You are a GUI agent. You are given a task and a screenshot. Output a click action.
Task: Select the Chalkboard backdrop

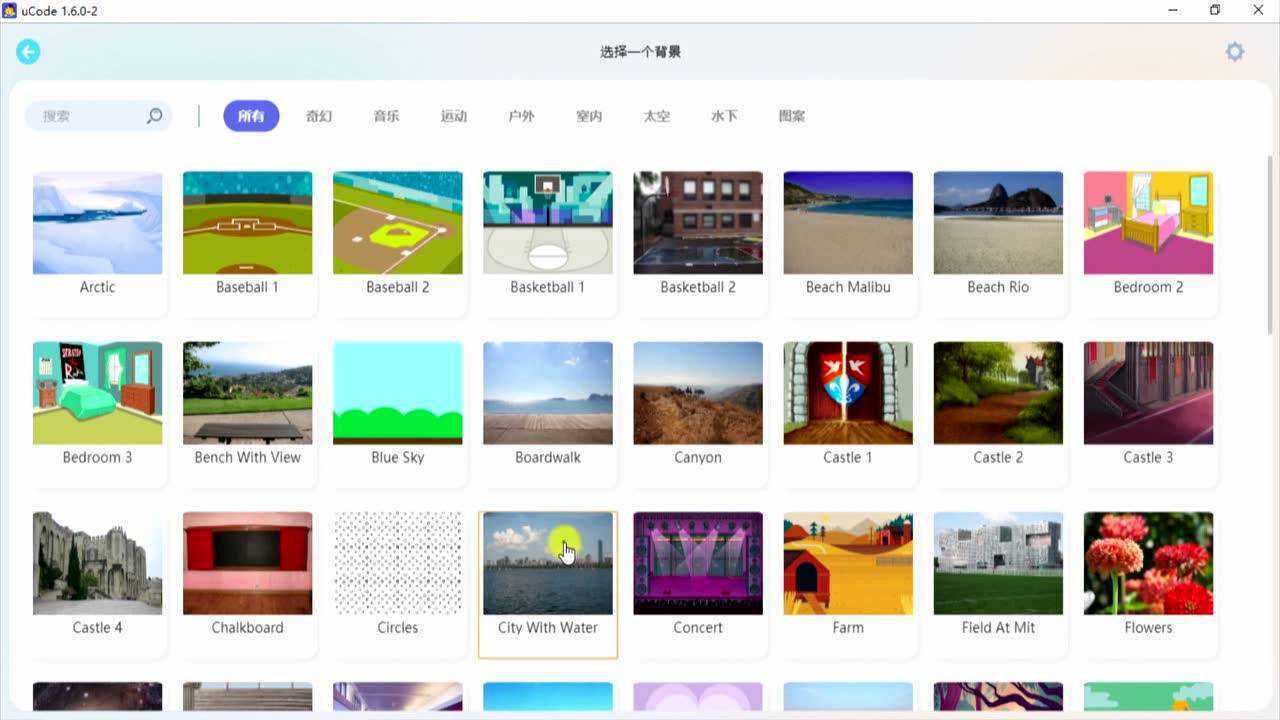click(247, 562)
